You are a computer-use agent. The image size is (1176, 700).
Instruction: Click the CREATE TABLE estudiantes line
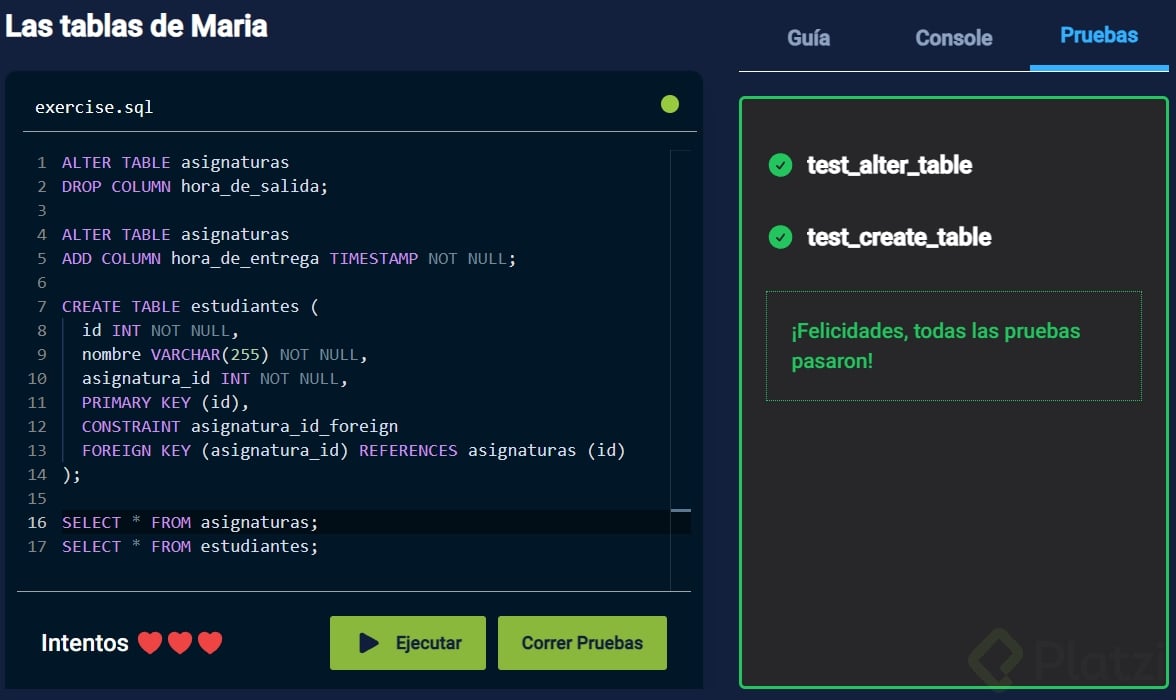pyautogui.click(x=190, y=306)
